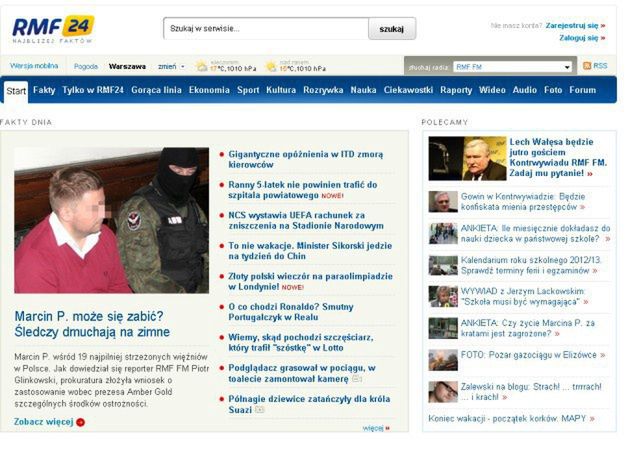Open the Raporty section
The width and height of the screenshot is (630, 450).
tap(456, 90)
